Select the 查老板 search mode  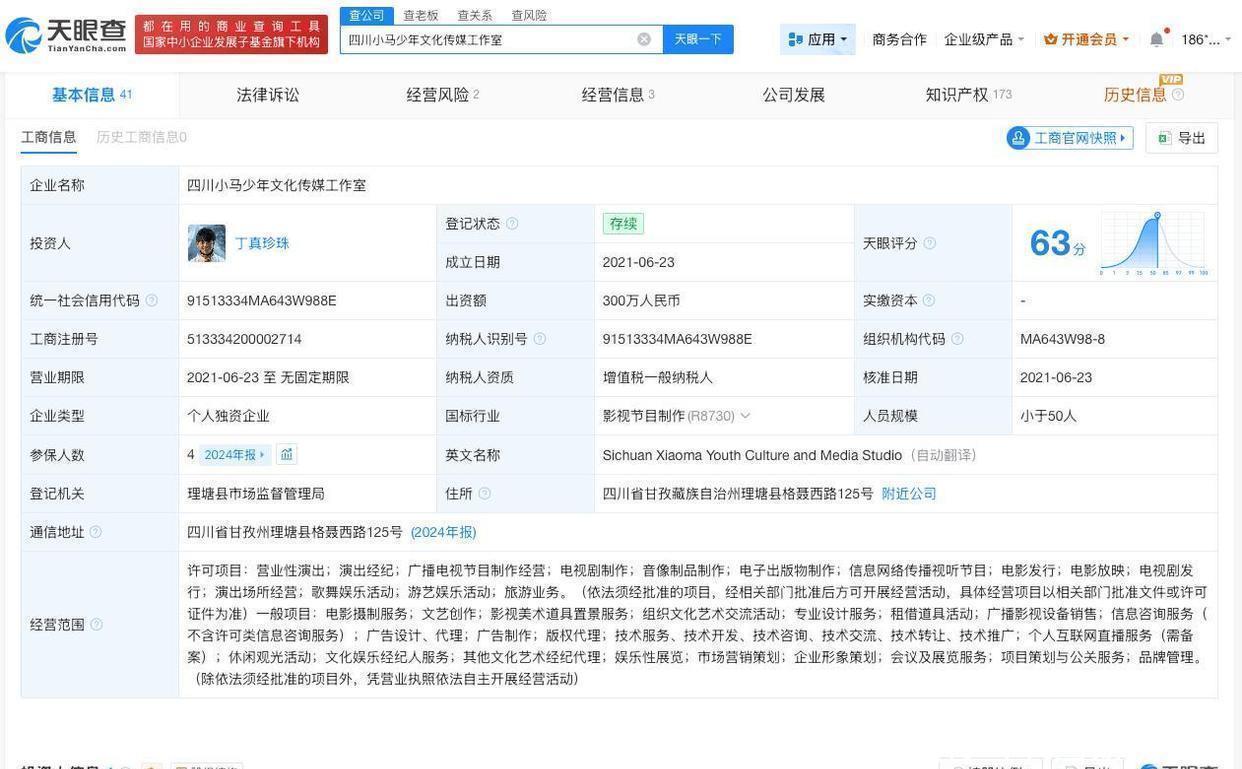point(421,15)
